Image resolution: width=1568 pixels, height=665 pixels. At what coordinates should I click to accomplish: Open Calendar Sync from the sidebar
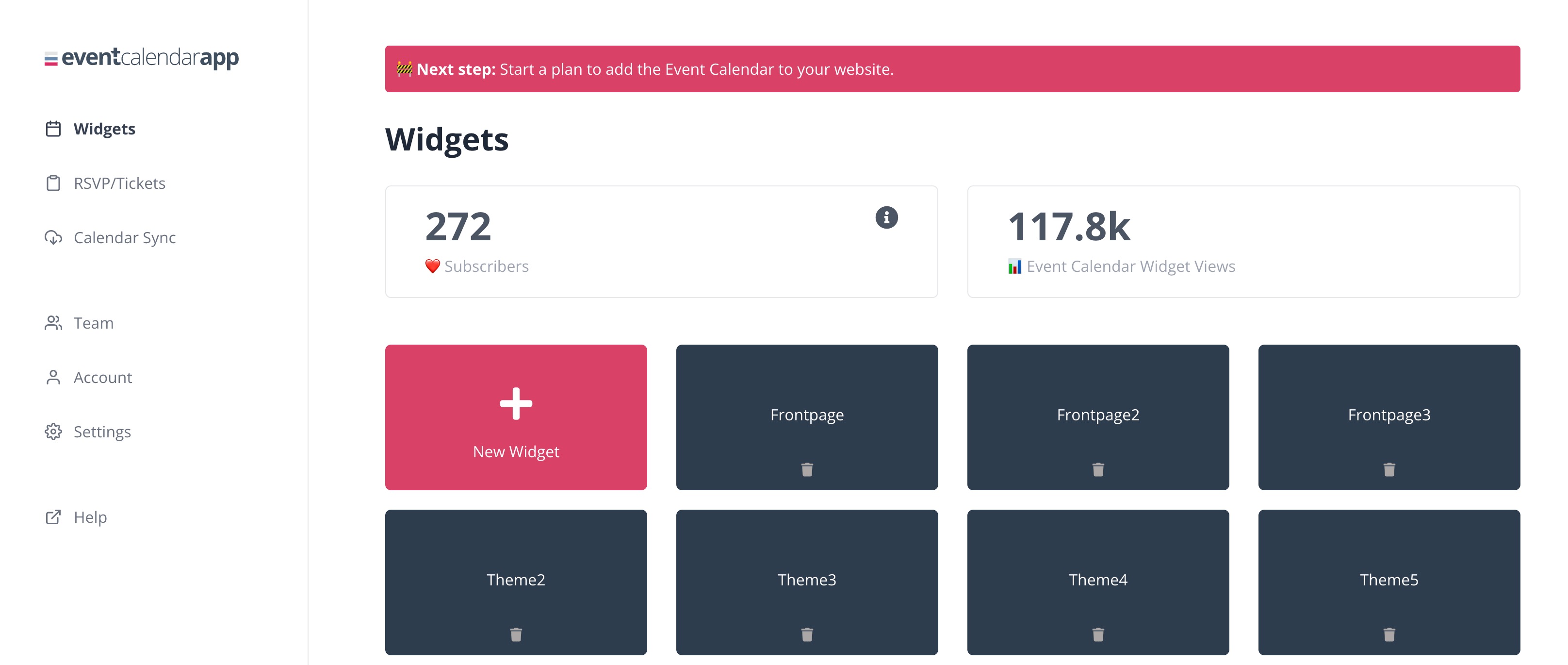(110, 237)
